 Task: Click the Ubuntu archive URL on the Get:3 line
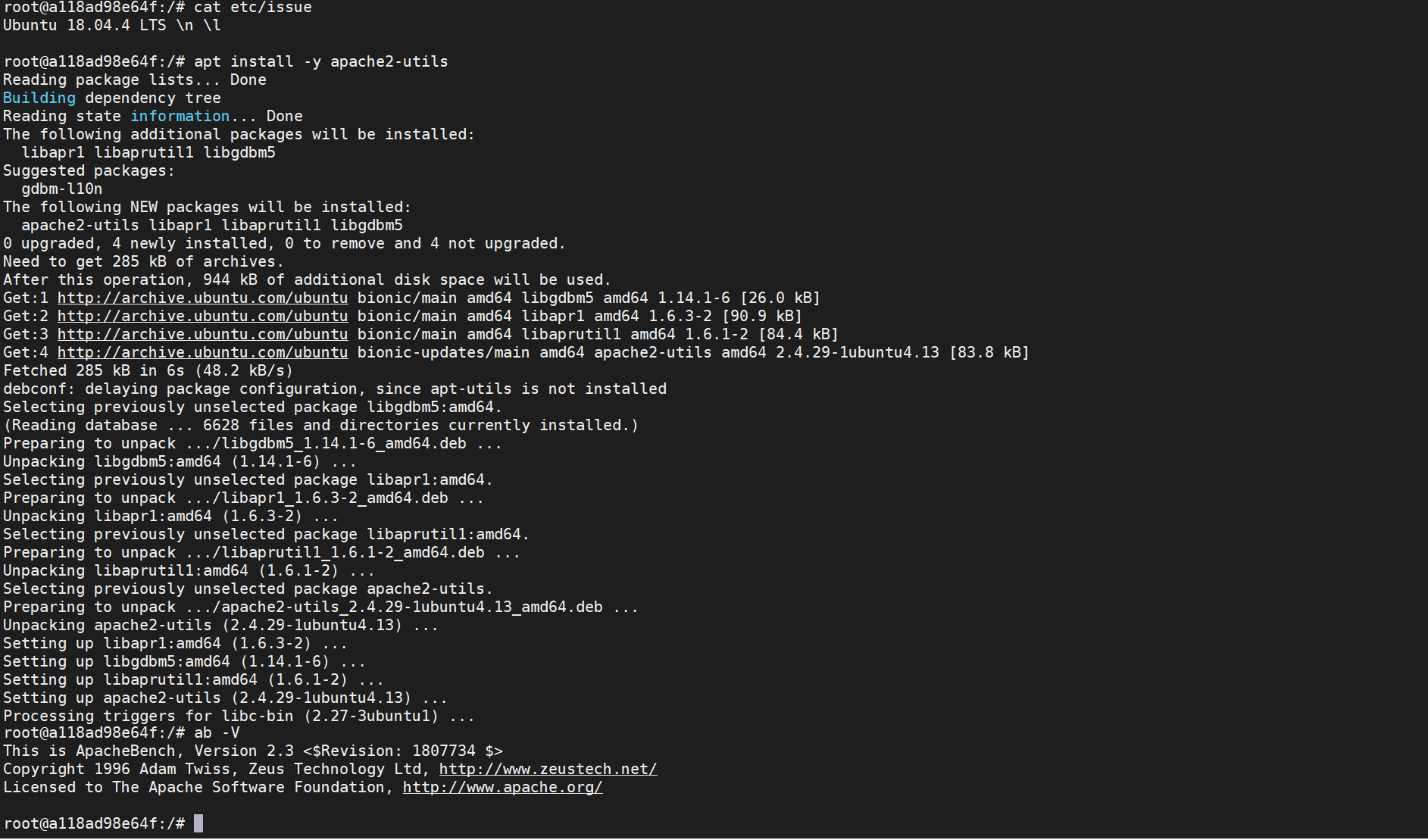pyautogui.click(x=202, y=335)
